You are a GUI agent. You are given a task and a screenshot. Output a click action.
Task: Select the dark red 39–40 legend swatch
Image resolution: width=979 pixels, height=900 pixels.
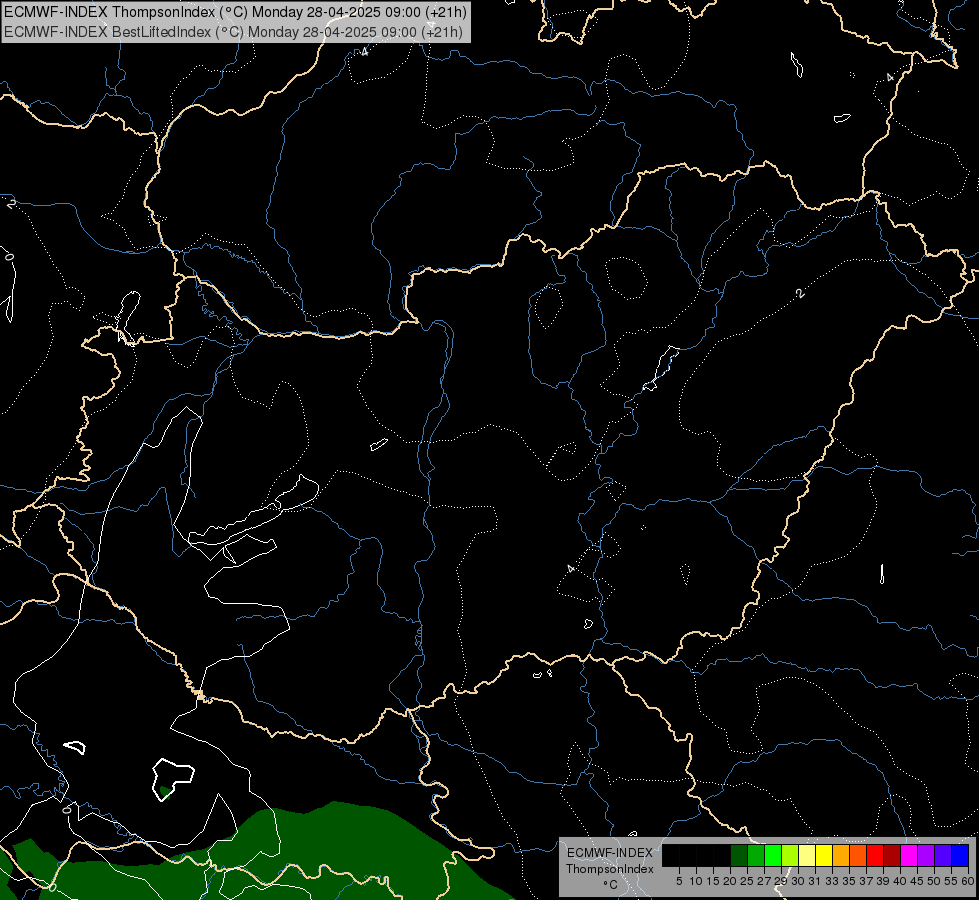(x=892, y=855)
